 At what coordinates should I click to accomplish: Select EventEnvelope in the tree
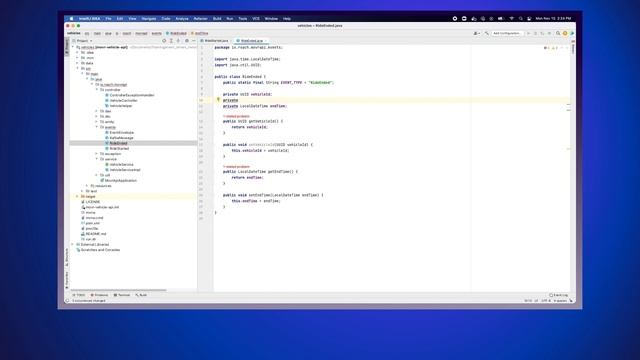(122, 133)
